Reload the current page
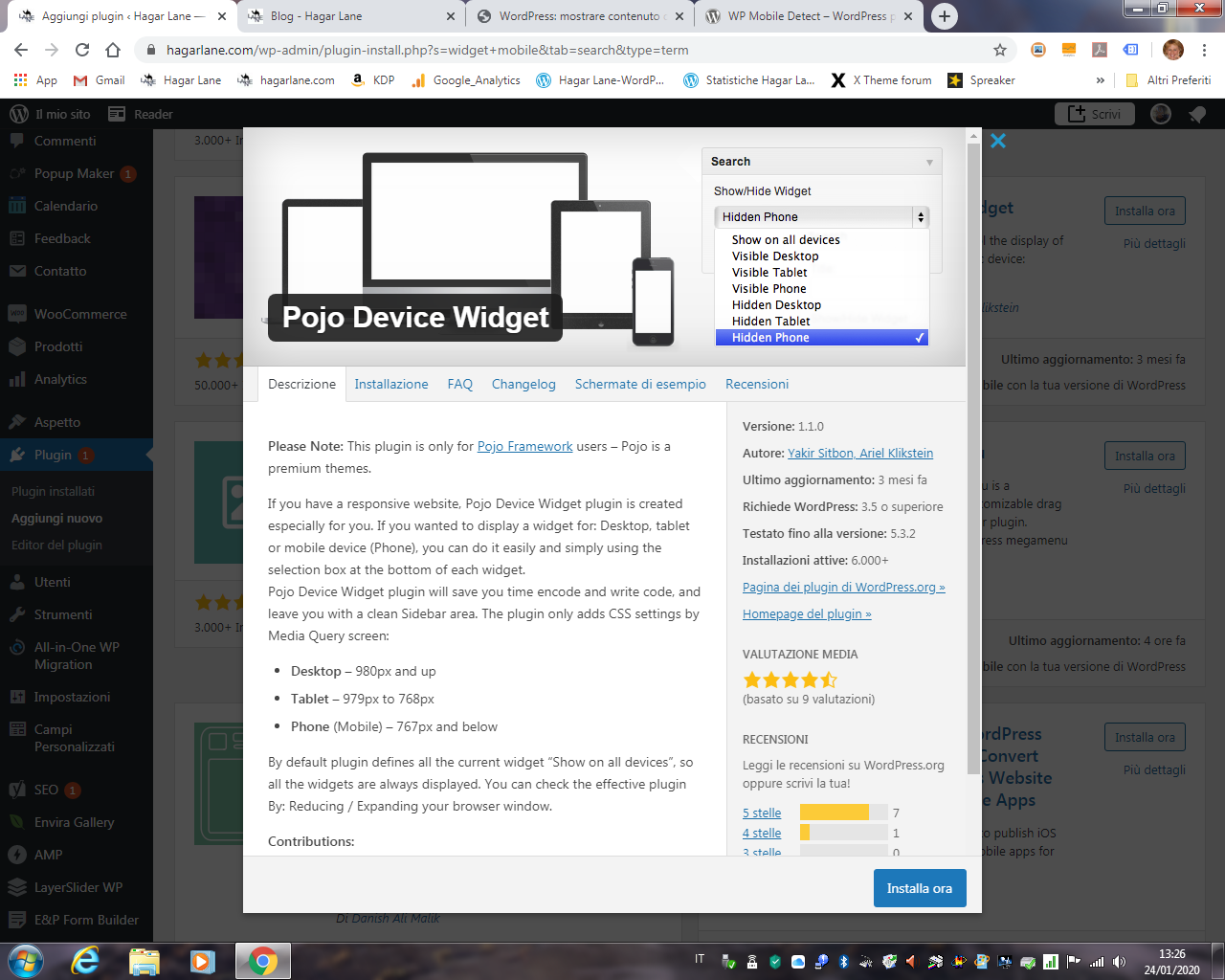 (82, 50)
